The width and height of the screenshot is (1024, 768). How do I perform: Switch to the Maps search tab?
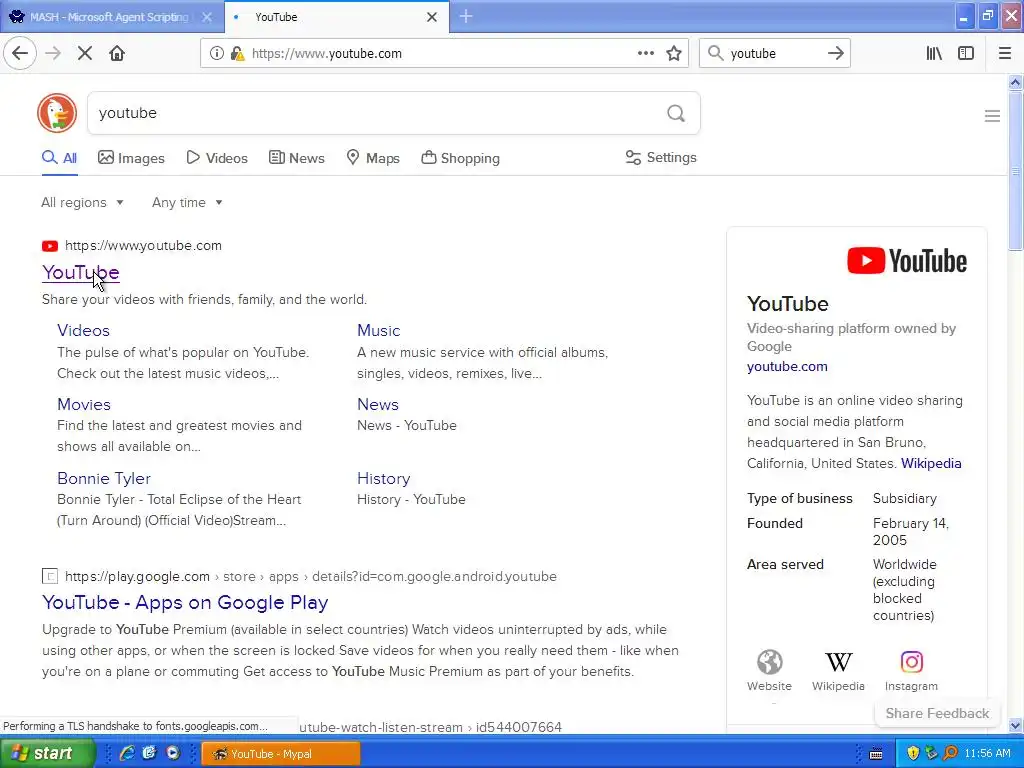(x=373, y=158)
